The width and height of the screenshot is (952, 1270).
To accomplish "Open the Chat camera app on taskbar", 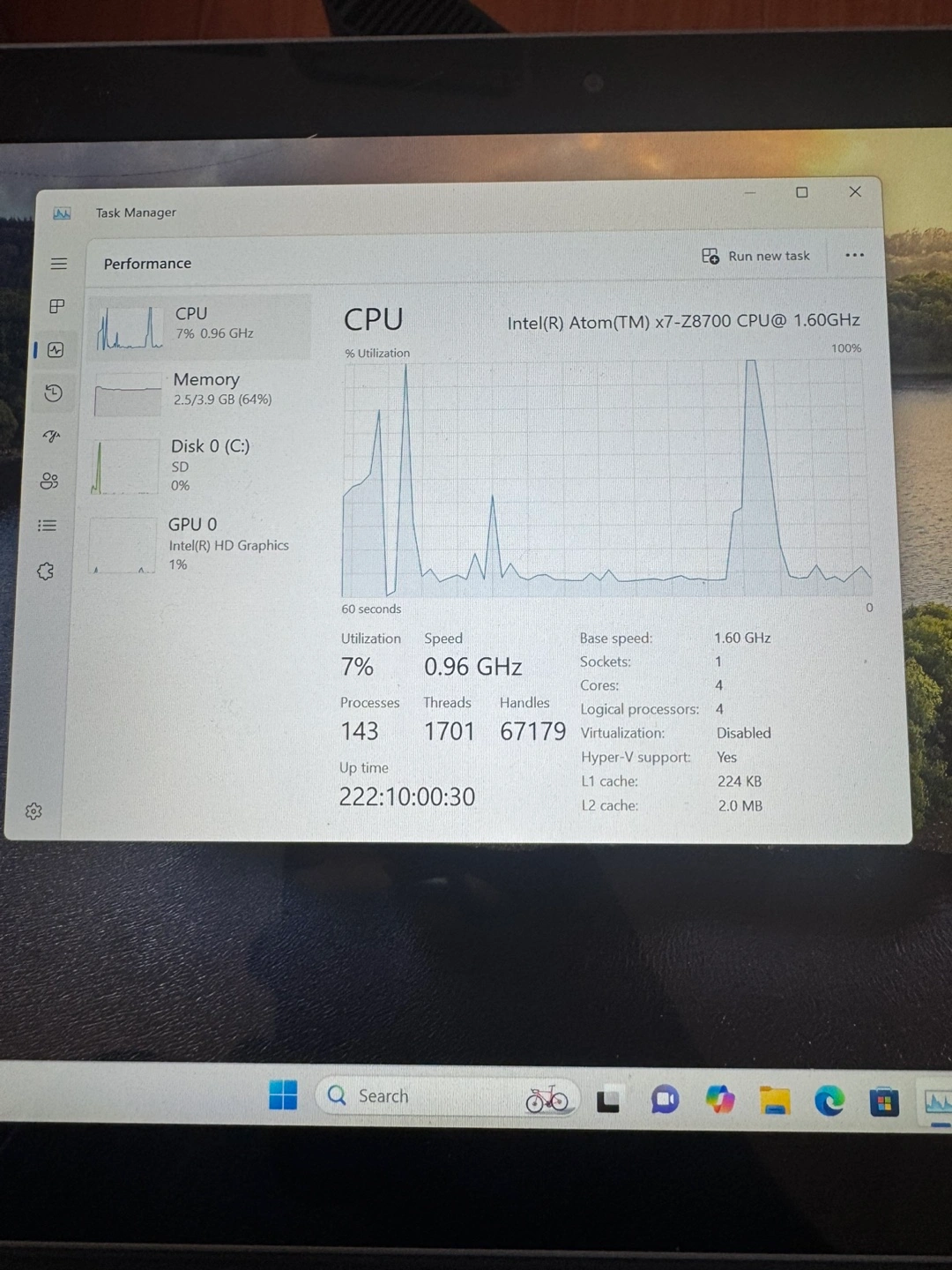I will (x=665, y=1100).
